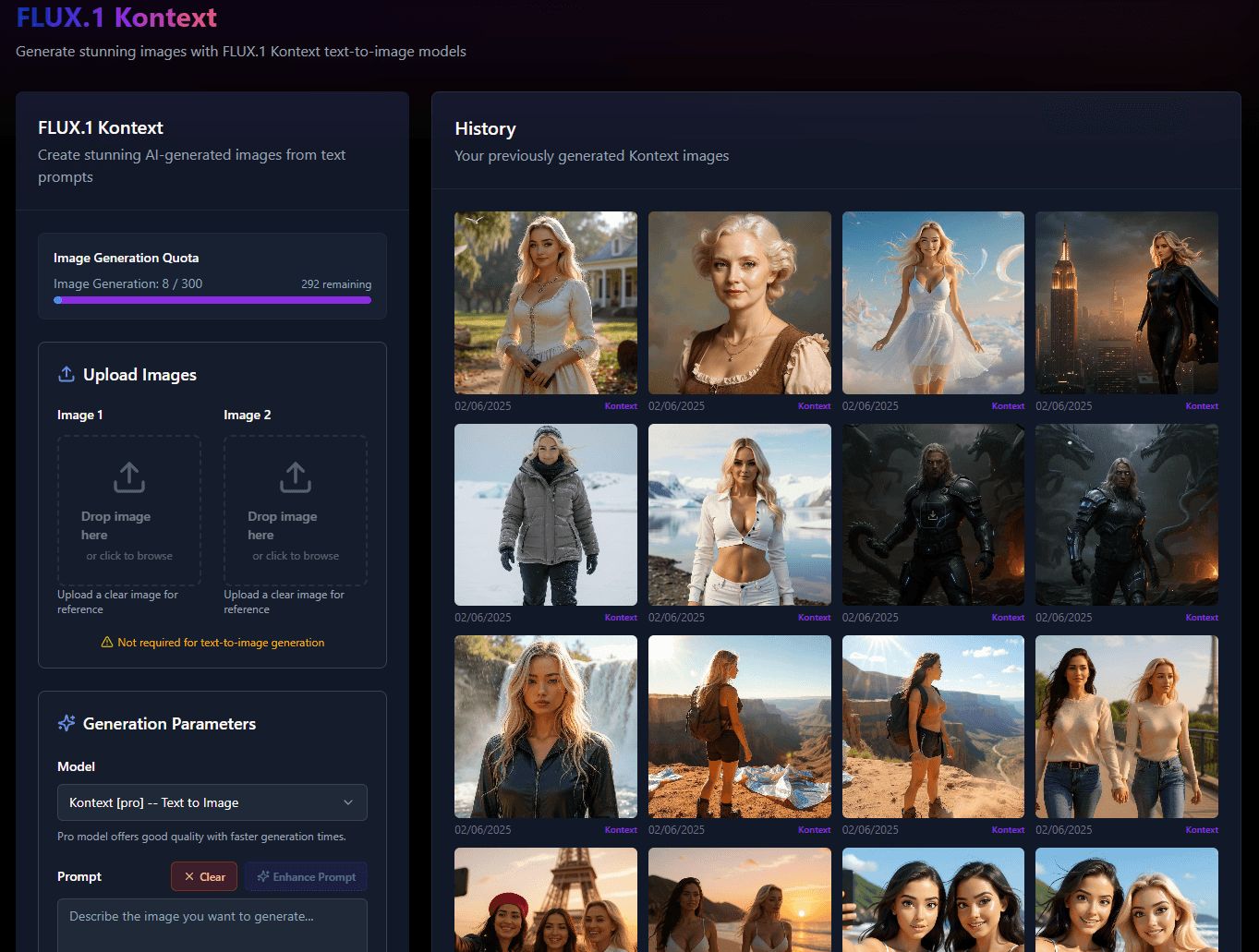Screen dimensions: 1259x952
Task: Click the upload icon in Image 2 dropzone
Action: click(x=296, y=477)
